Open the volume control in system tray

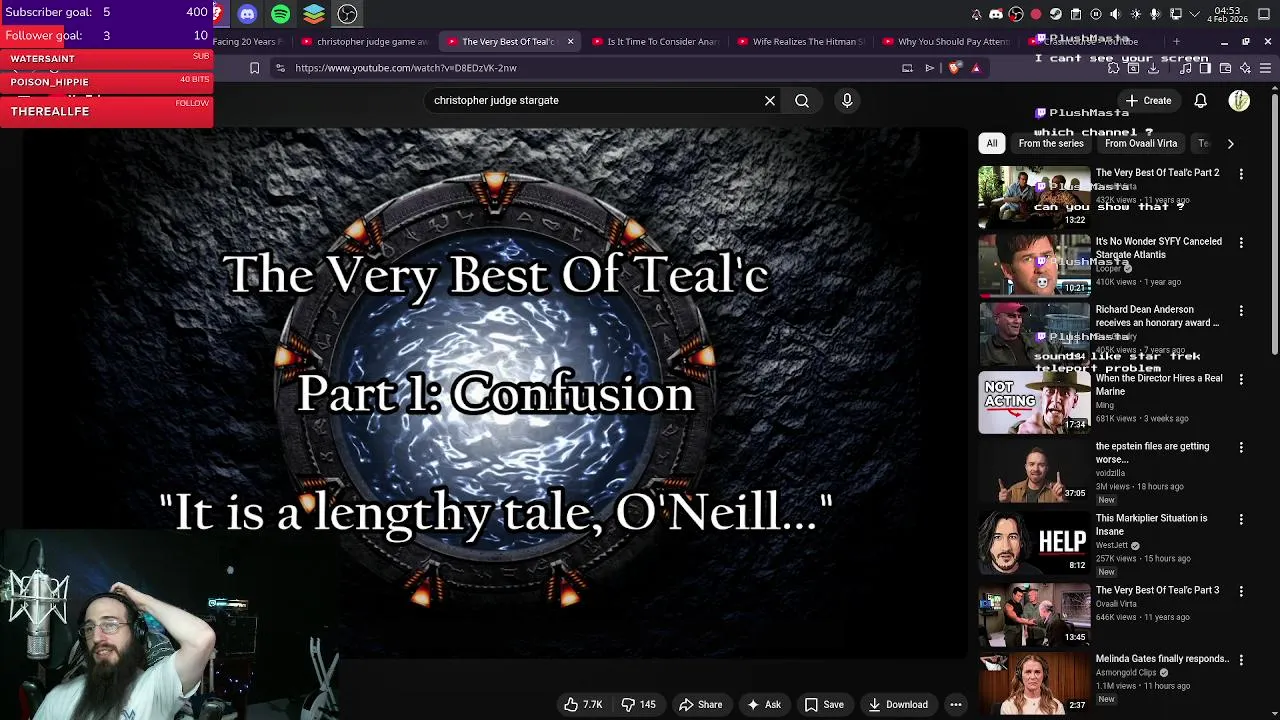click(1115, 14)
